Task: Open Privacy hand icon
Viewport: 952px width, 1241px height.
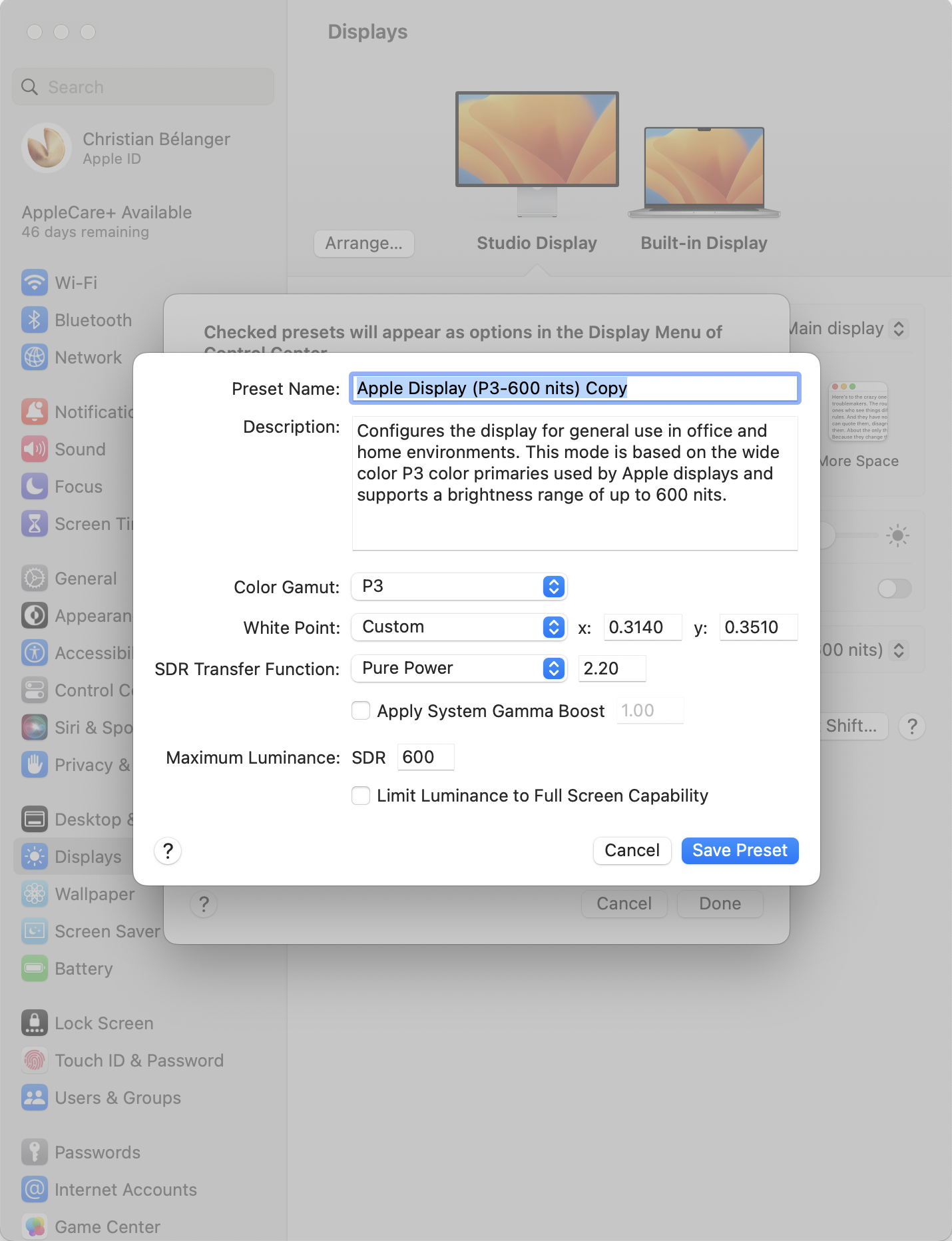Action: click(35, 765)
